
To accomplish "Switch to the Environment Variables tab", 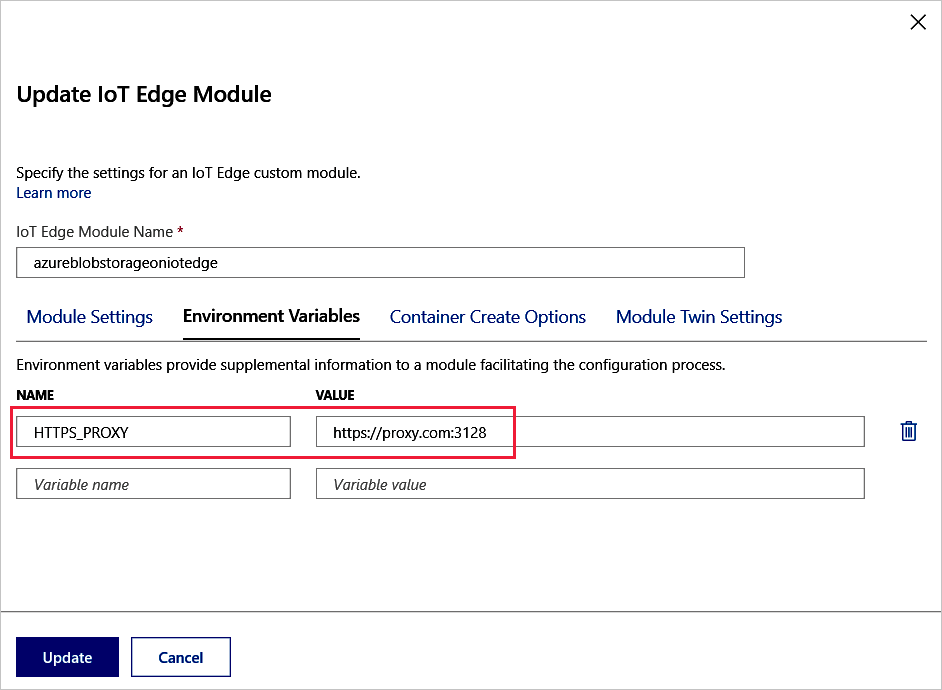I will coord(270,316).
